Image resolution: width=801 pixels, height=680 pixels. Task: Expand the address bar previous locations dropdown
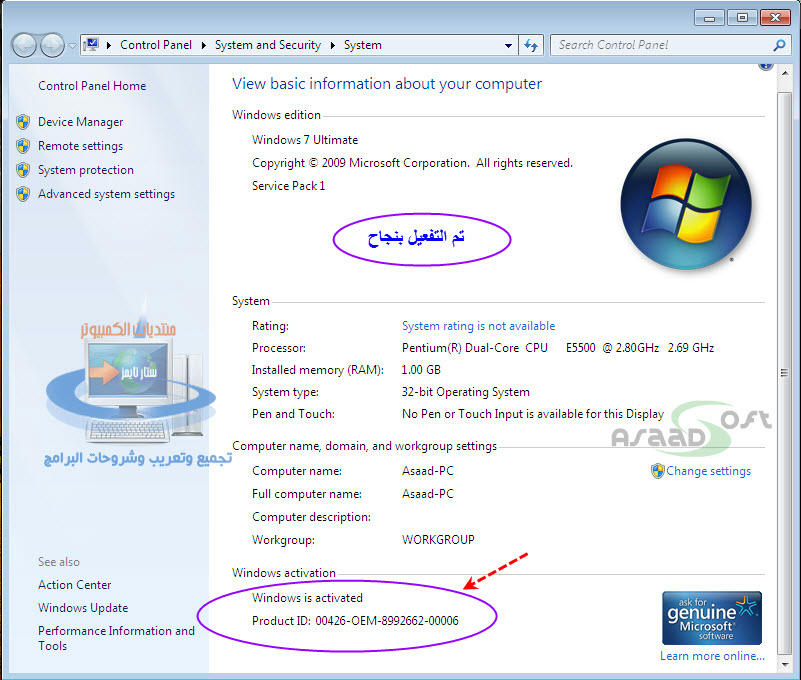(509, 45)
